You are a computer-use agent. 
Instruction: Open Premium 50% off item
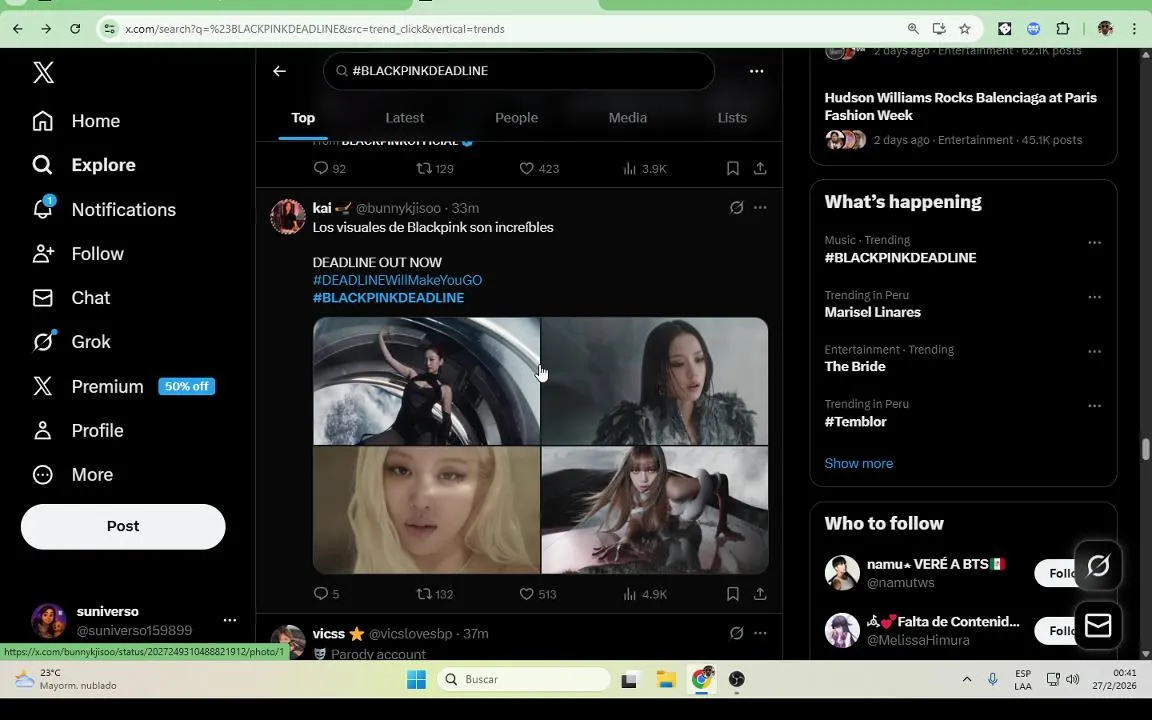[124, 386]
